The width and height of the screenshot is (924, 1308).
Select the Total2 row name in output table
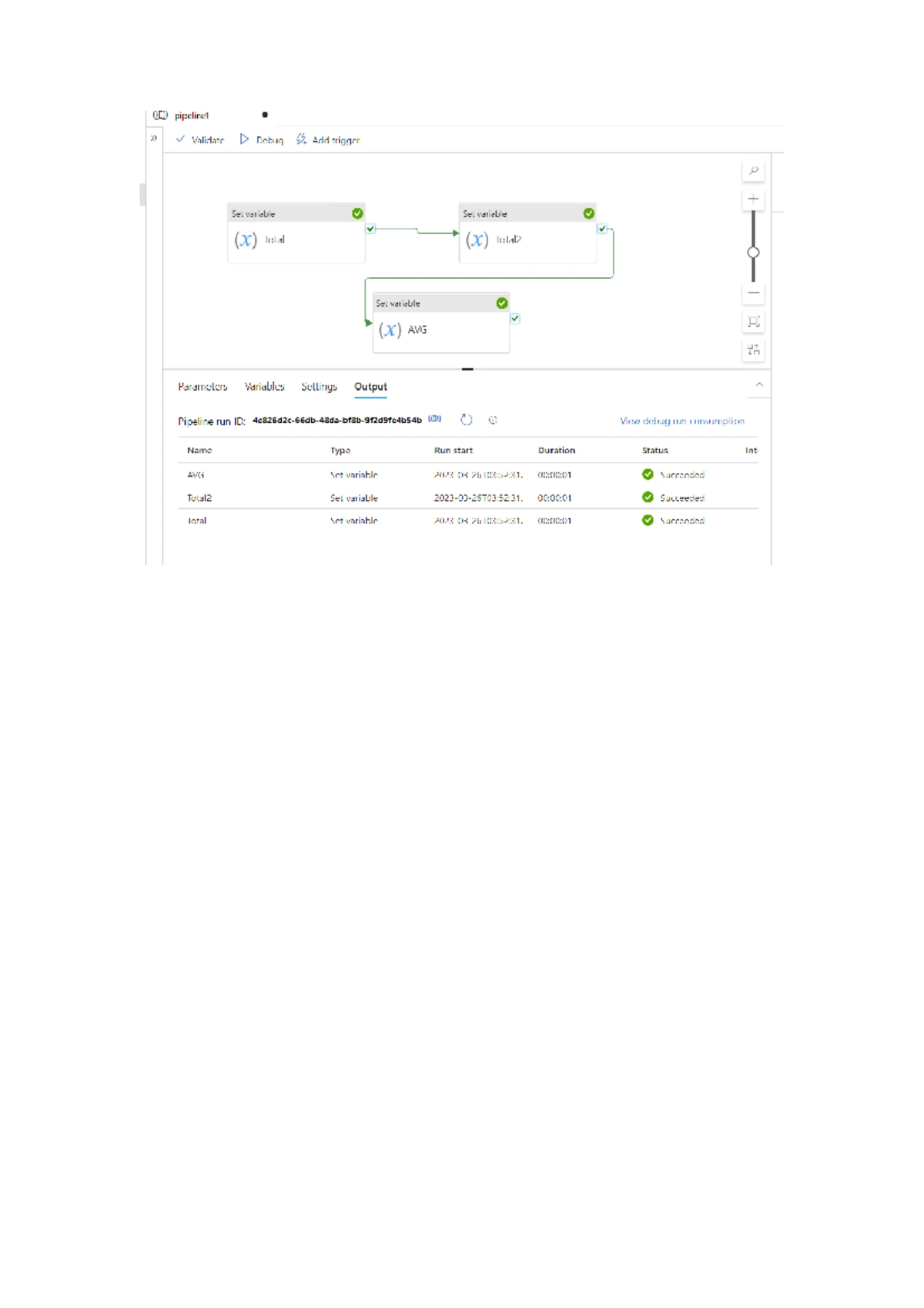(199, 498)
